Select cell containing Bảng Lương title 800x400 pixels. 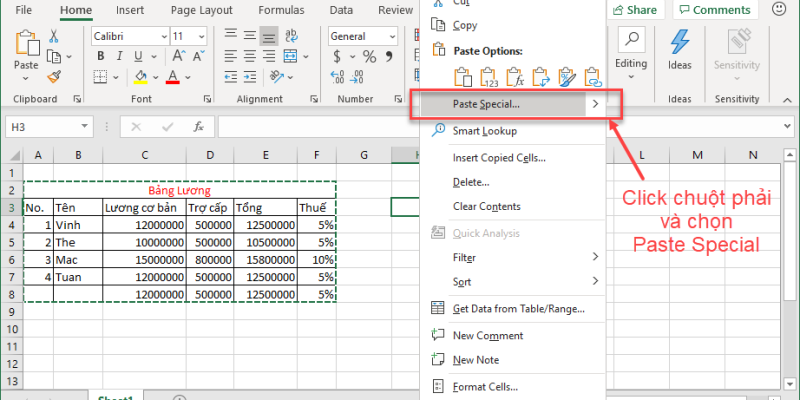[x=180, y=190]
